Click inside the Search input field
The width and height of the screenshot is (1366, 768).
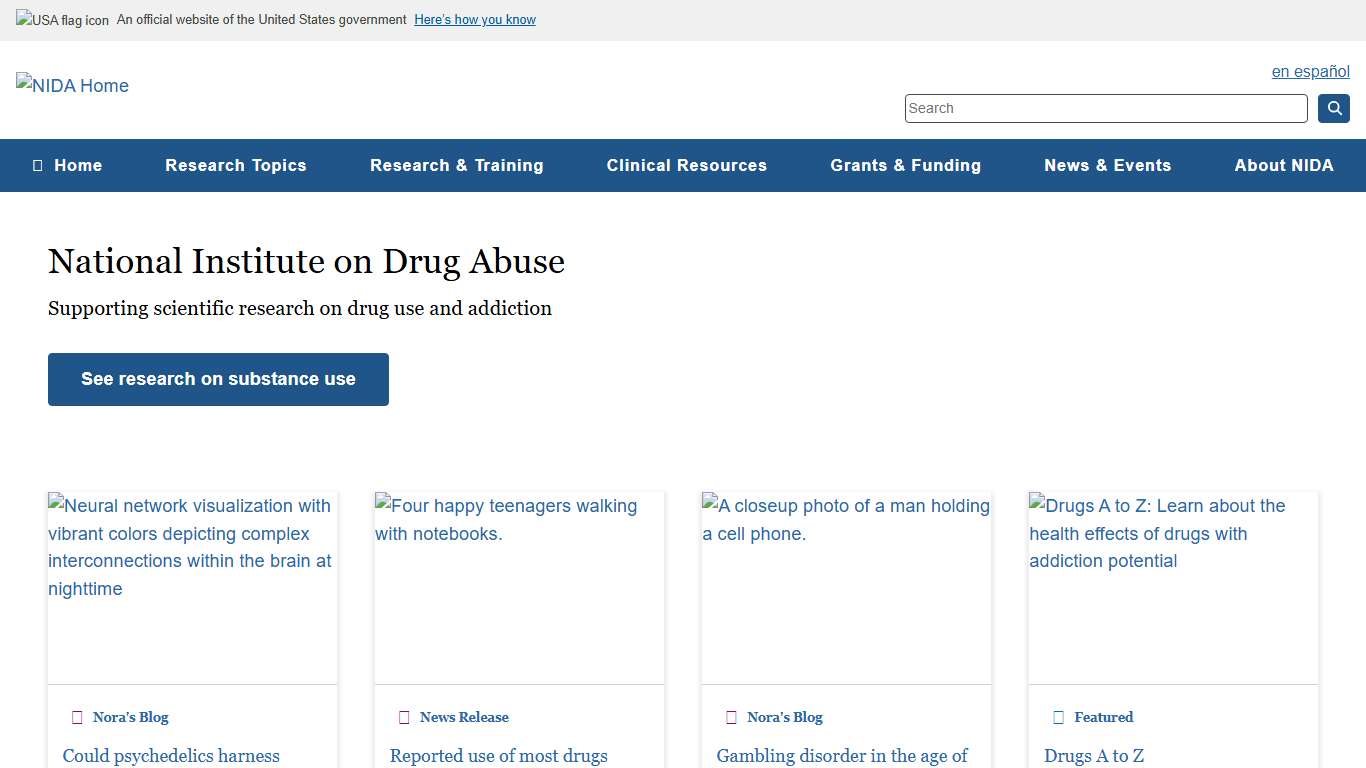point(1105,108)
